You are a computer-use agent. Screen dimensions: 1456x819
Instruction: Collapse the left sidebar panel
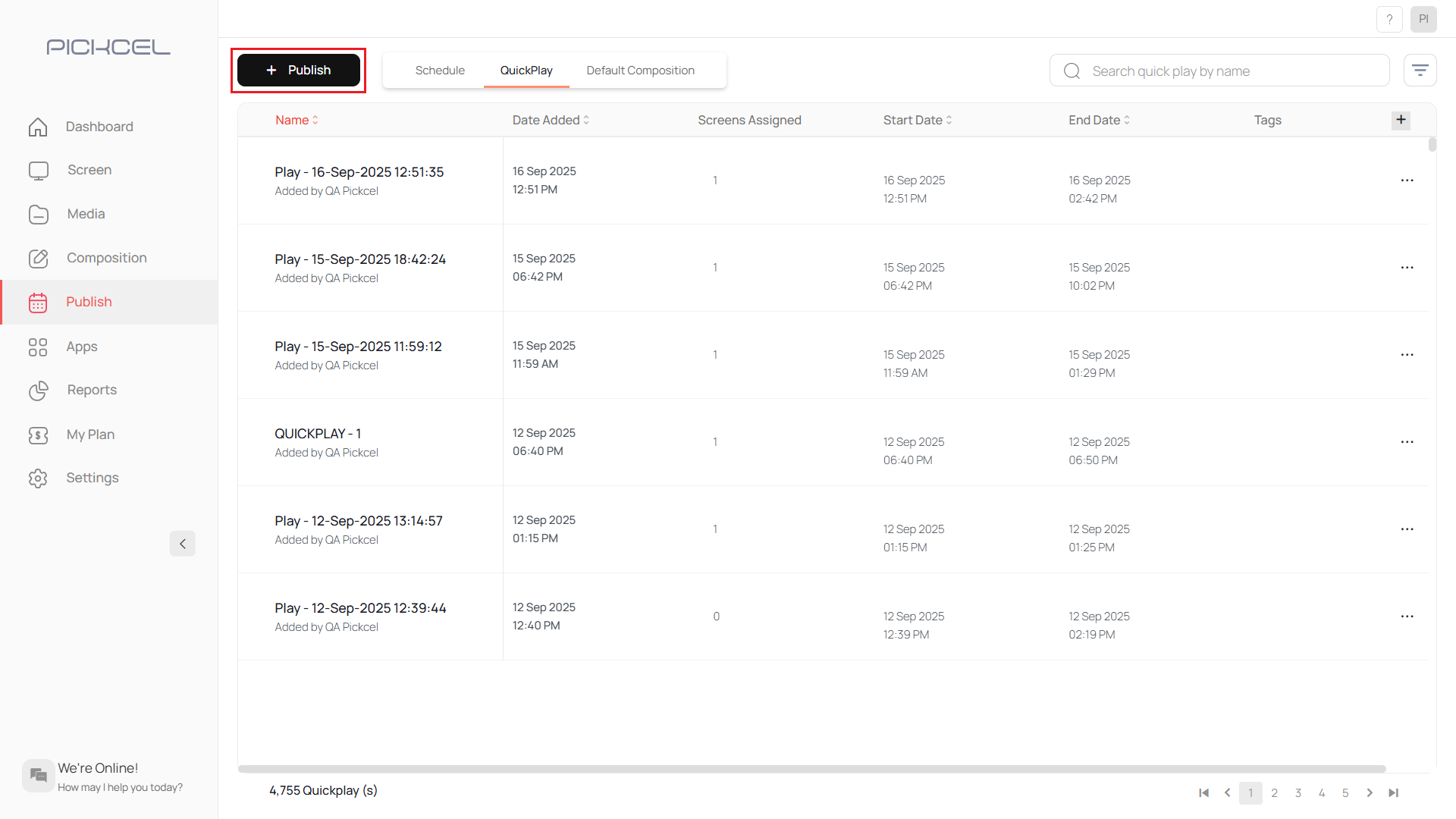coord(182,544)
